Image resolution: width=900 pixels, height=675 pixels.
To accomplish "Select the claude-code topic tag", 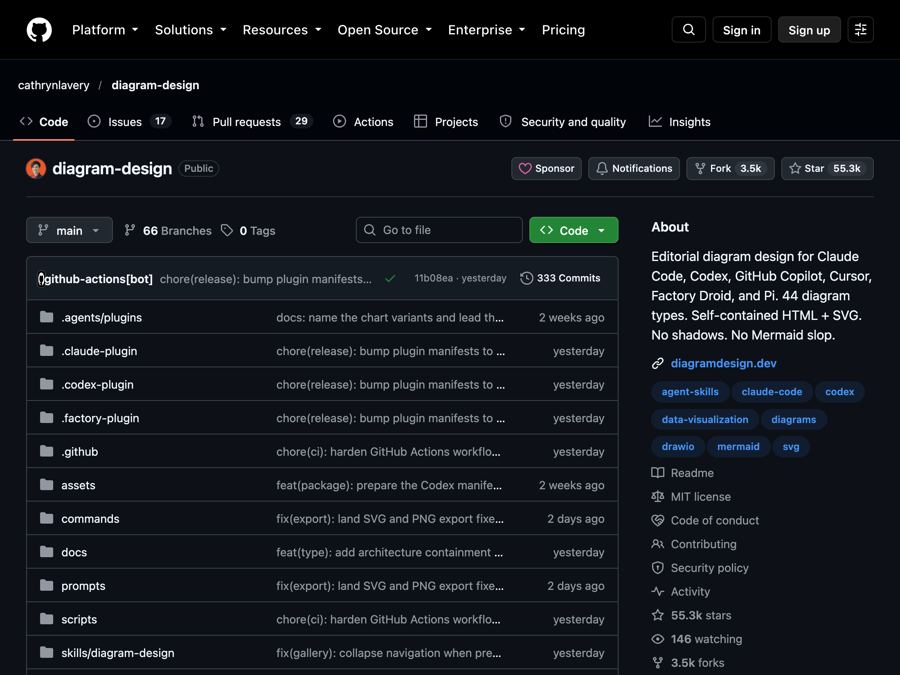I will 772,391.
